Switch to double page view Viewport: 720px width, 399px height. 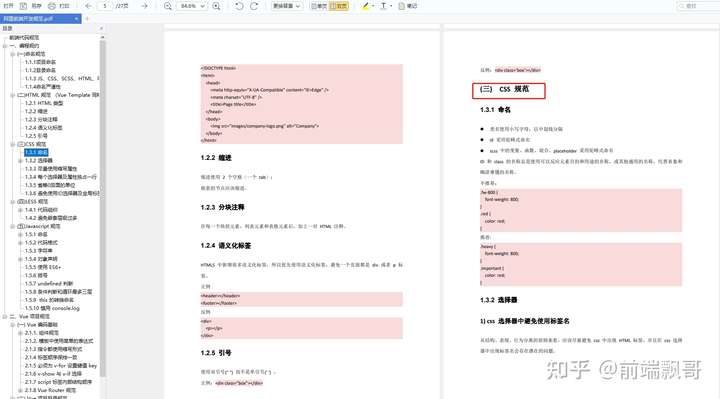339,6
